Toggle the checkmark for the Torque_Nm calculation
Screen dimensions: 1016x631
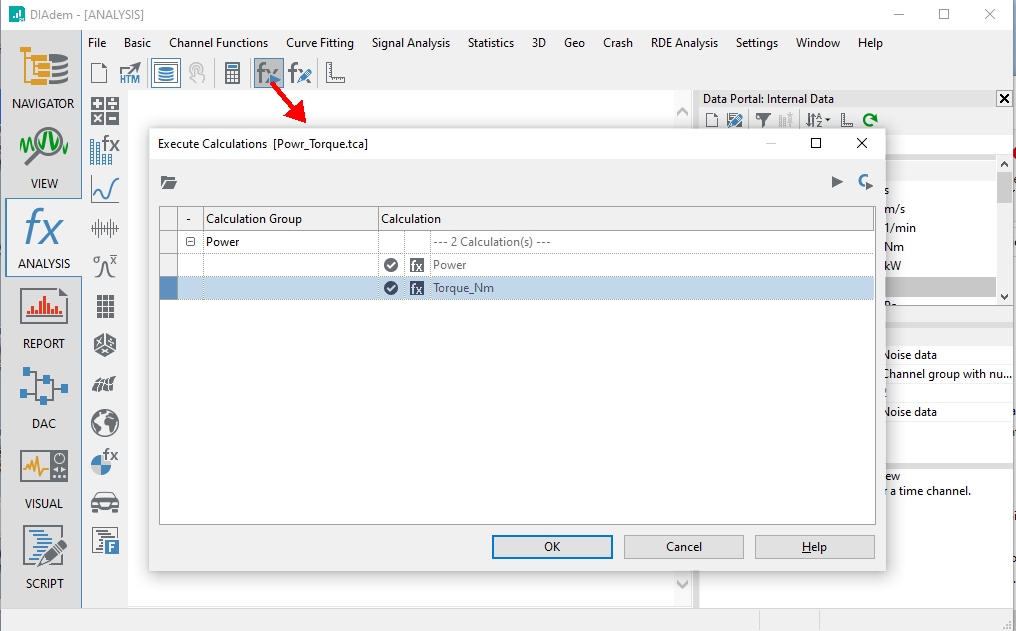click(391, 288)
